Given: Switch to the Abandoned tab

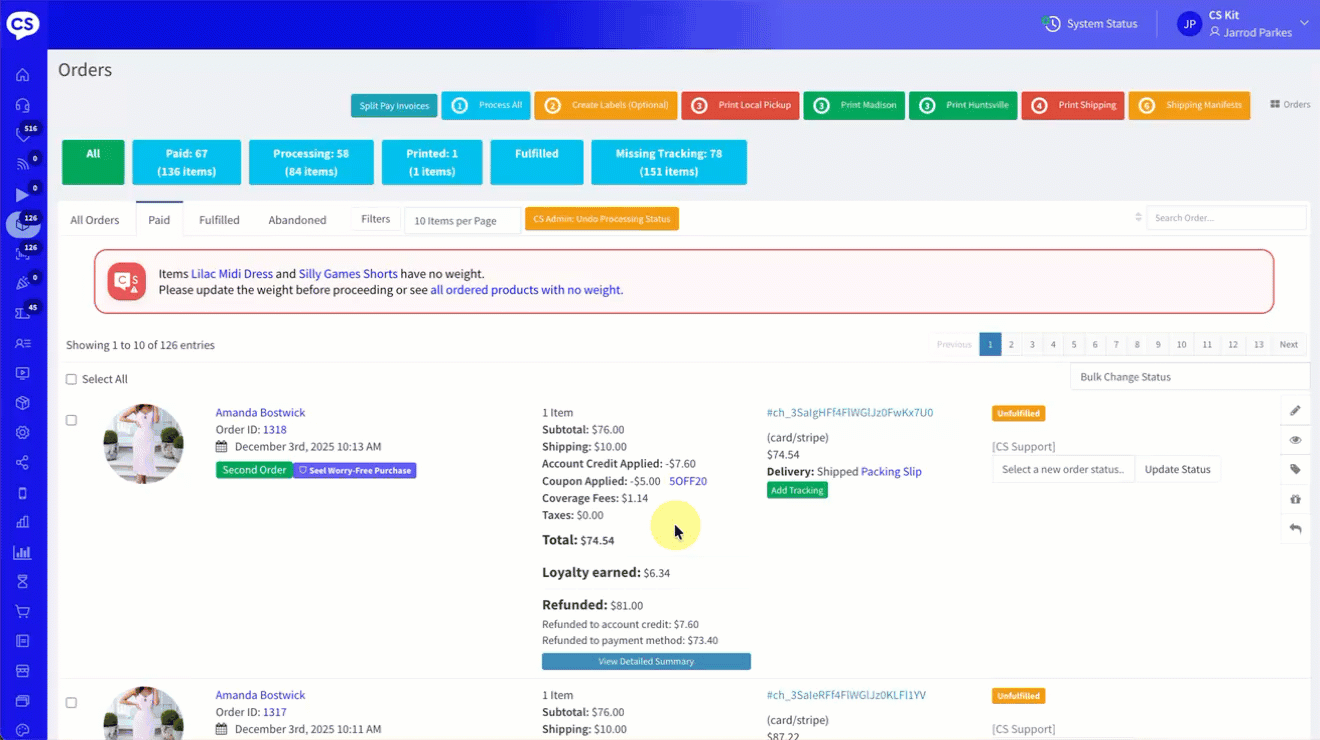Looking at the screenshot, I should click(x=297, y=220).
